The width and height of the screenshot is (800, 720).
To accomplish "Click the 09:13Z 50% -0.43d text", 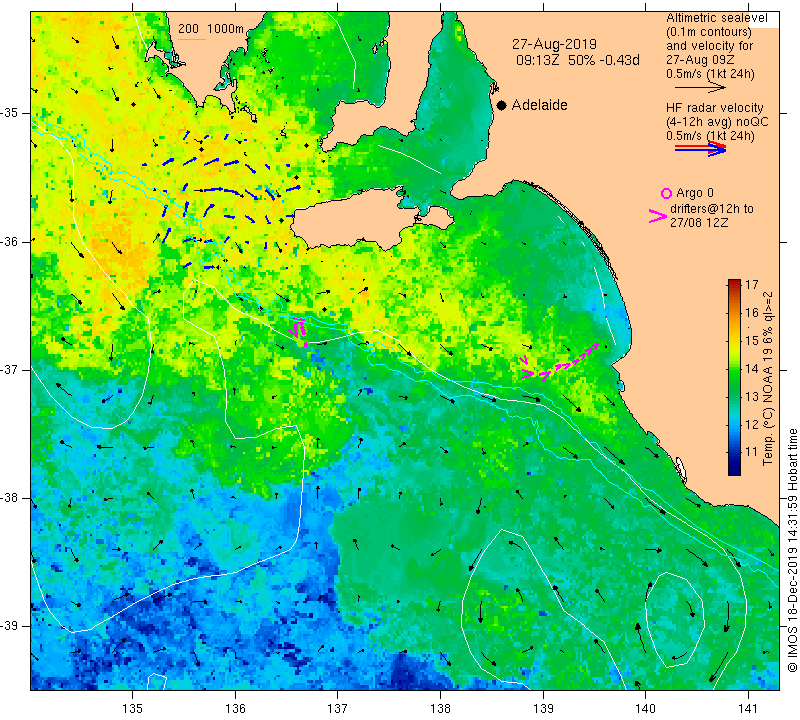I will point(578,60).
